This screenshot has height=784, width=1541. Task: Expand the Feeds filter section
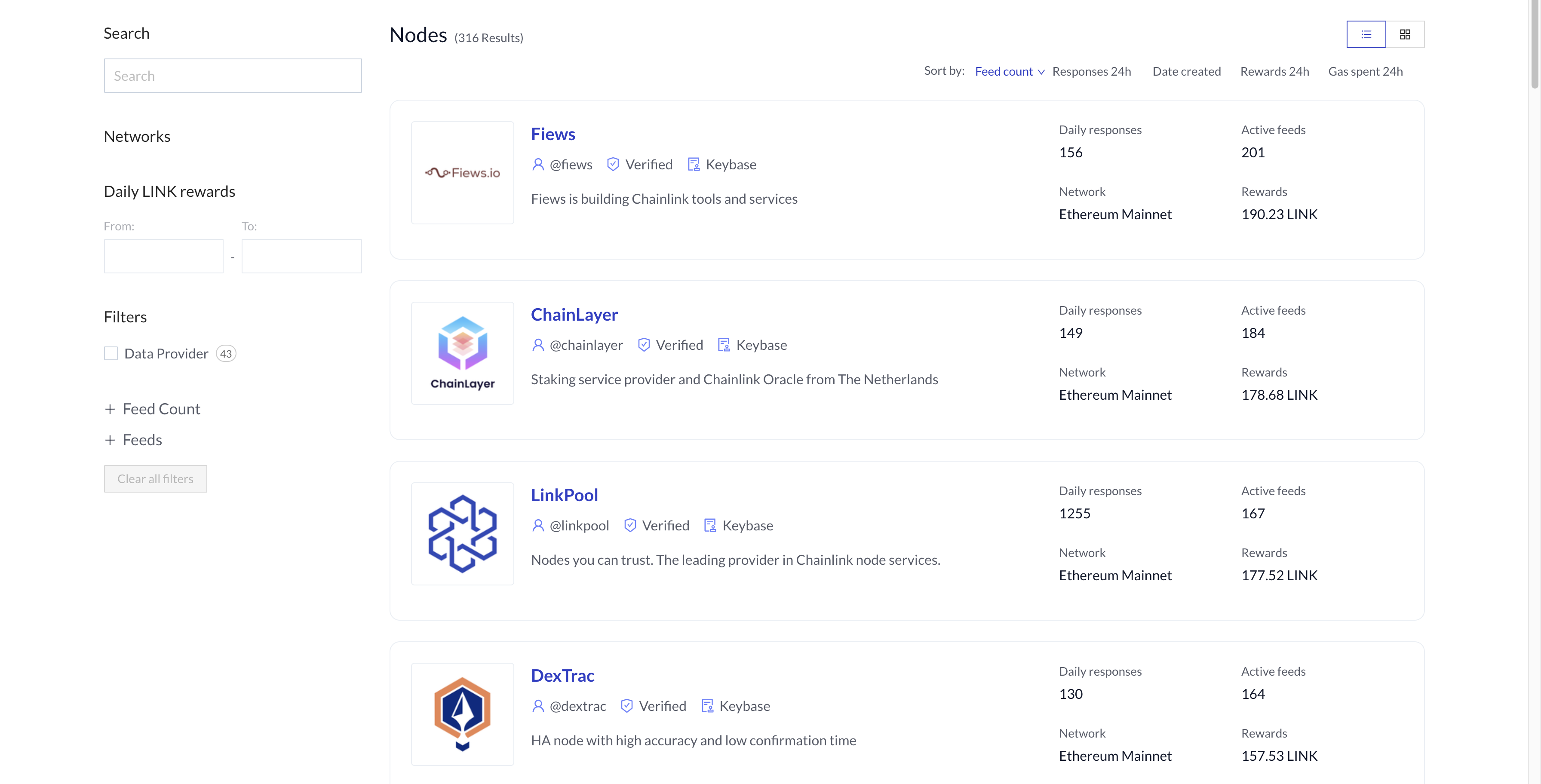click(x=110, y=439)
